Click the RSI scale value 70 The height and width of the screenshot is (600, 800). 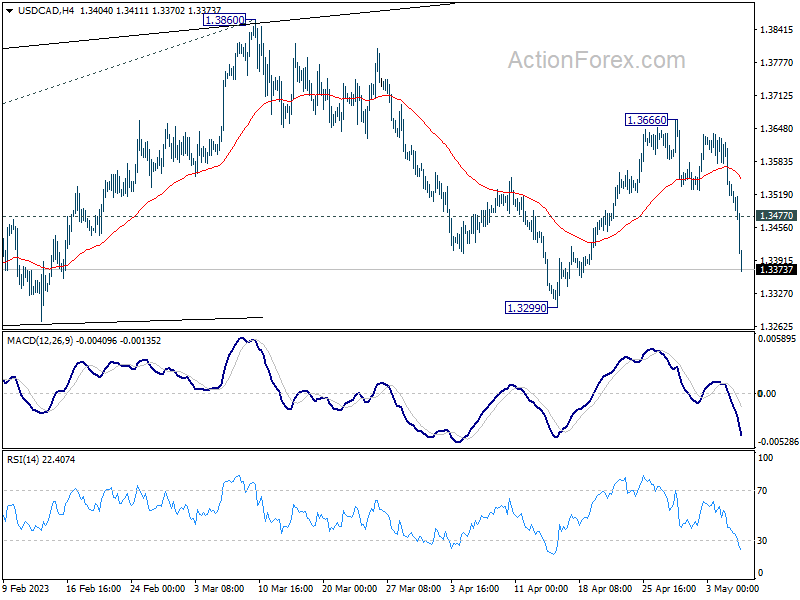click(762, 491)
